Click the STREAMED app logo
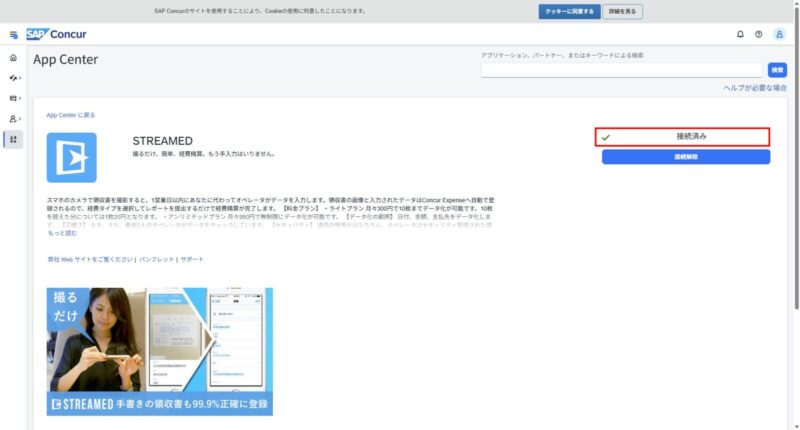The image size is (800, 430). (71, 158)
